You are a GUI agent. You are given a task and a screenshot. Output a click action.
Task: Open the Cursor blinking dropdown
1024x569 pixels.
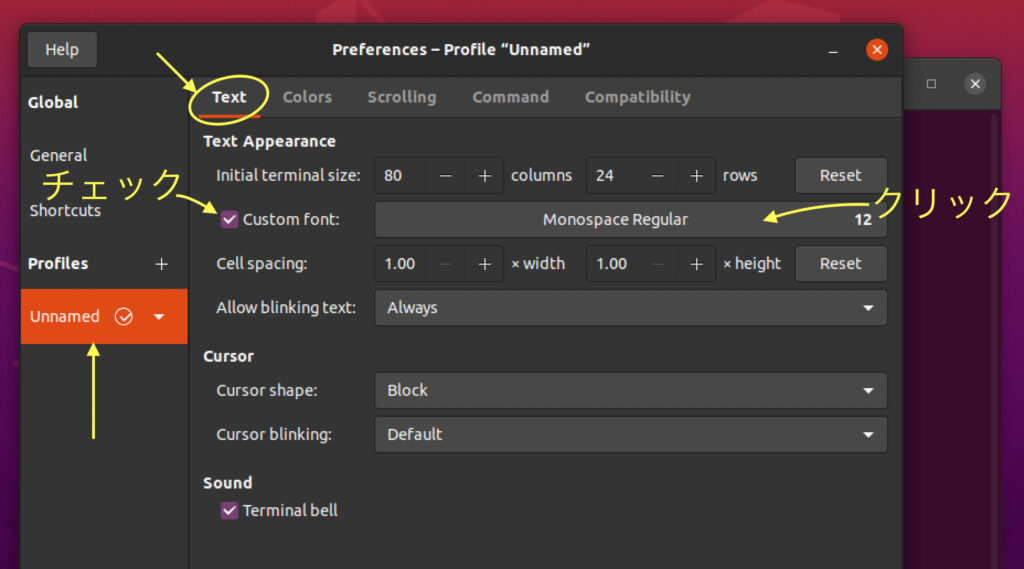[630, 434]
